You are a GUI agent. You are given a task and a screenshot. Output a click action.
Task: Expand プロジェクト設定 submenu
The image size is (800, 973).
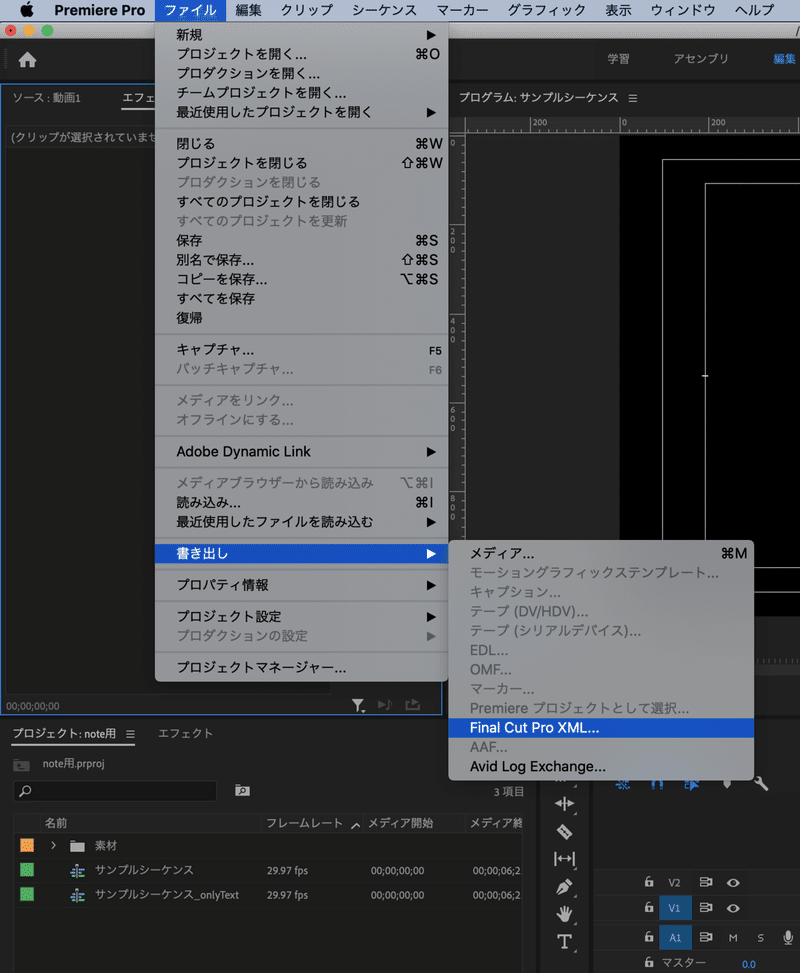click(x=431, y=617)
